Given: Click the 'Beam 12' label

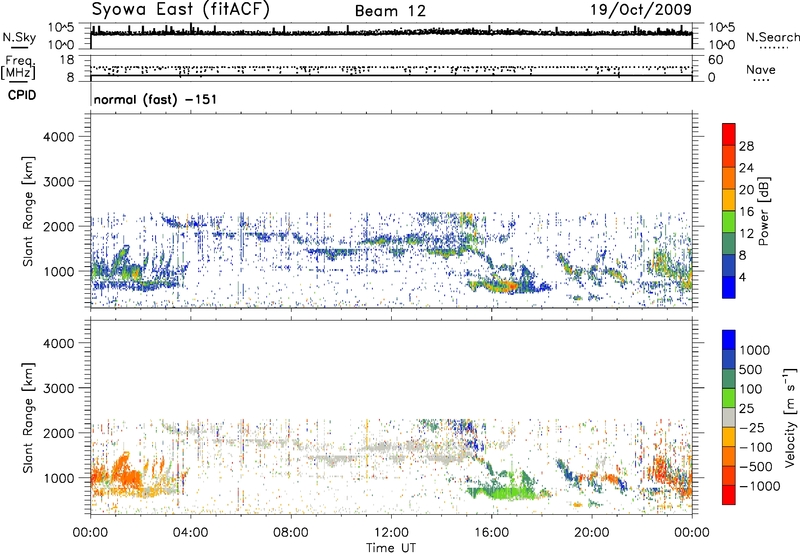Looking at the screenshot, I should pyautogui.click(x=390, y=11).
